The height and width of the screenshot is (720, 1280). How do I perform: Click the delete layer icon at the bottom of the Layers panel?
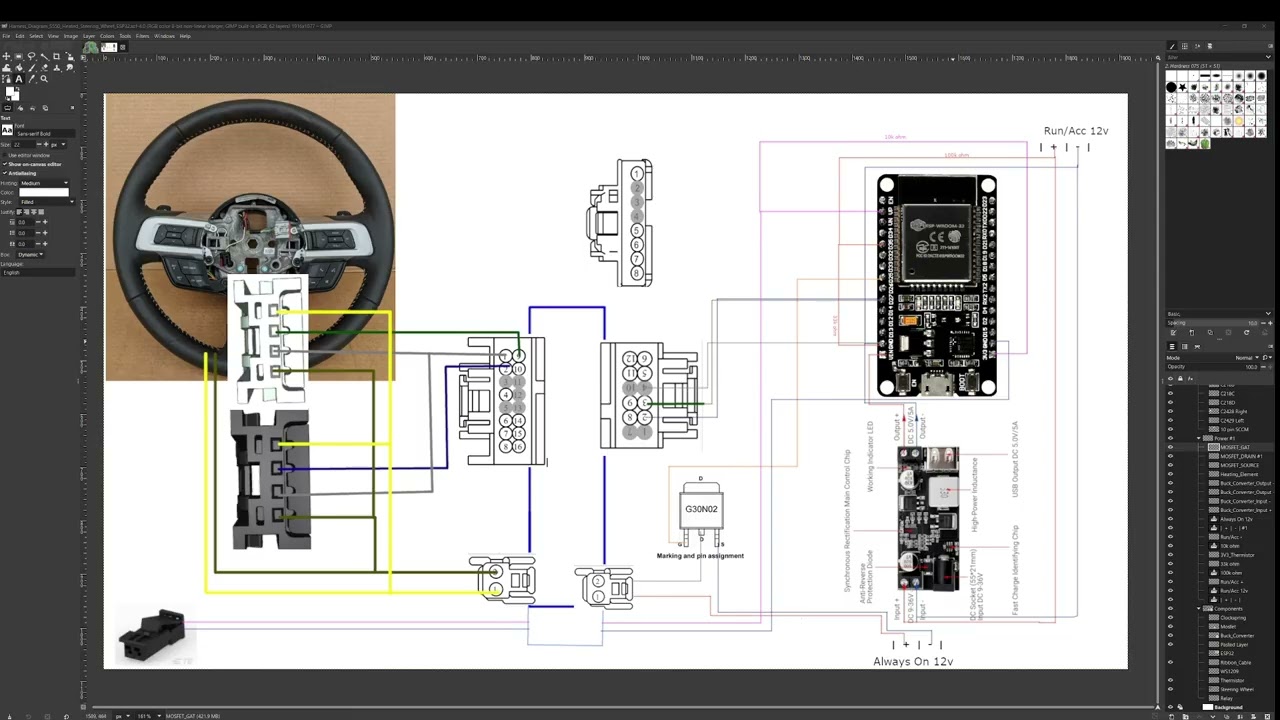tap(1267, 717)
